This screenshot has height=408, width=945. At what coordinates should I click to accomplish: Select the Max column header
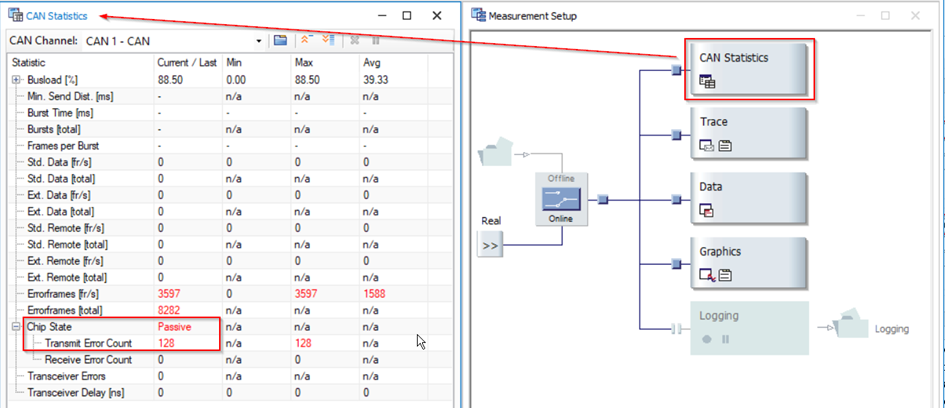tap(306, 63)
